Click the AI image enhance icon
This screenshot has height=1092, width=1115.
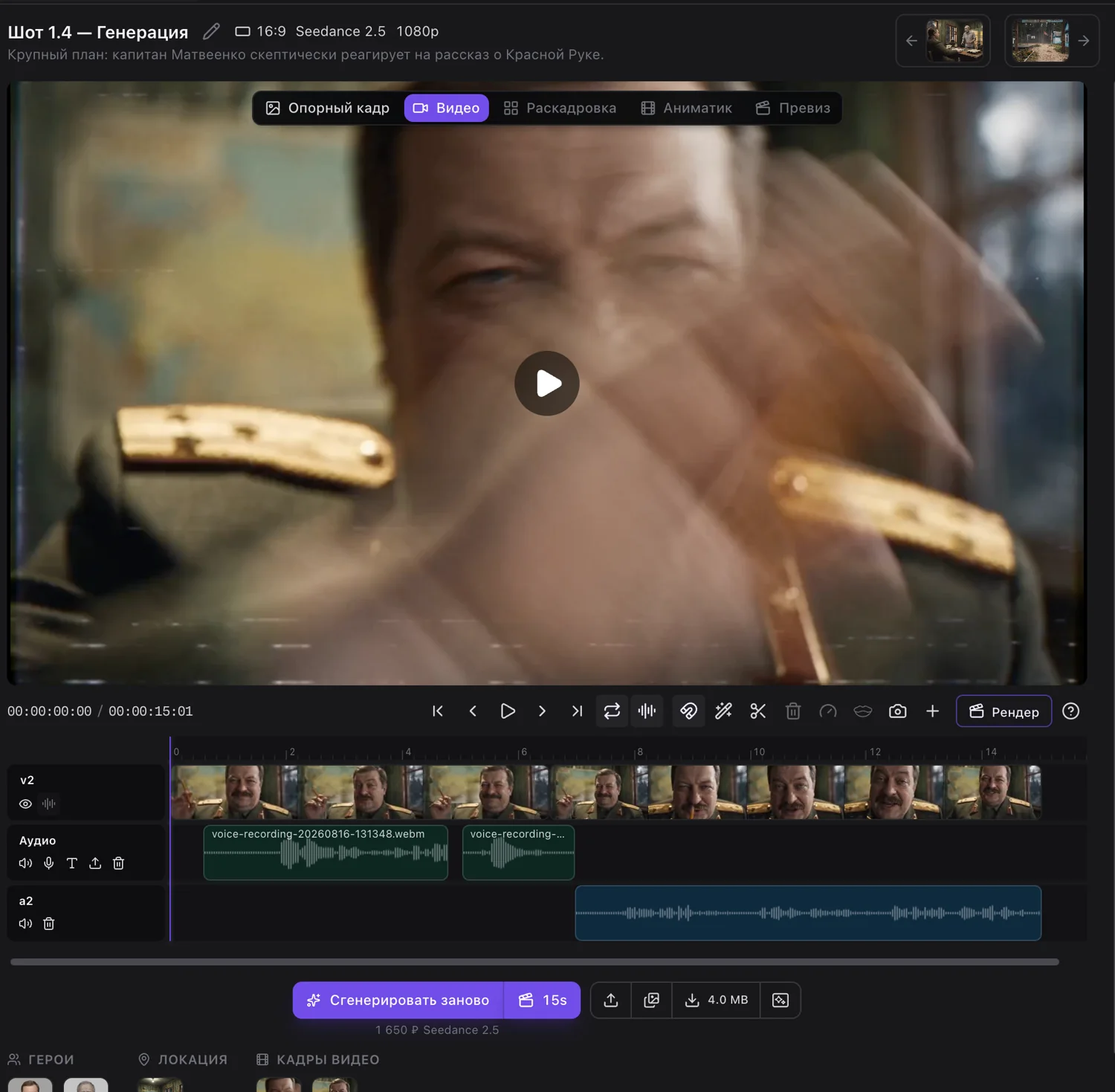coord(780,1000)
